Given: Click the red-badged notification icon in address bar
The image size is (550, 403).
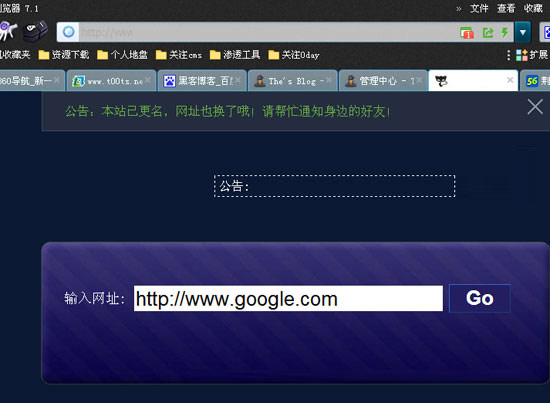Looking at the screenshot, I should 467,33.
